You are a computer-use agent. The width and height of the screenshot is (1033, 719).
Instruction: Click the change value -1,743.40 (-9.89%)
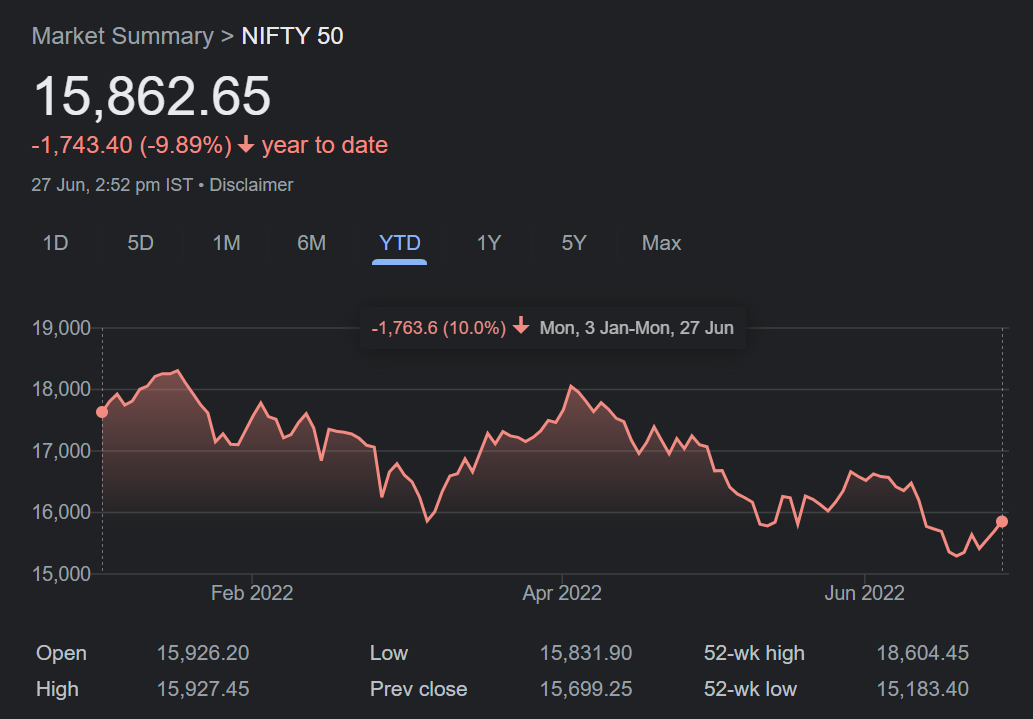132,145
